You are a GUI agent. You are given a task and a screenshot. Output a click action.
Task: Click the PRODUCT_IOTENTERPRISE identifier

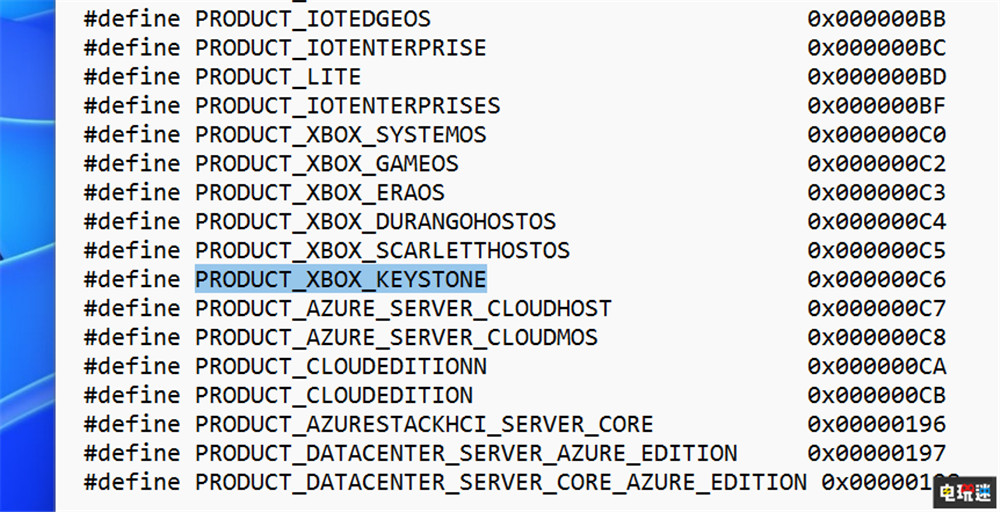tap(340, 47)
